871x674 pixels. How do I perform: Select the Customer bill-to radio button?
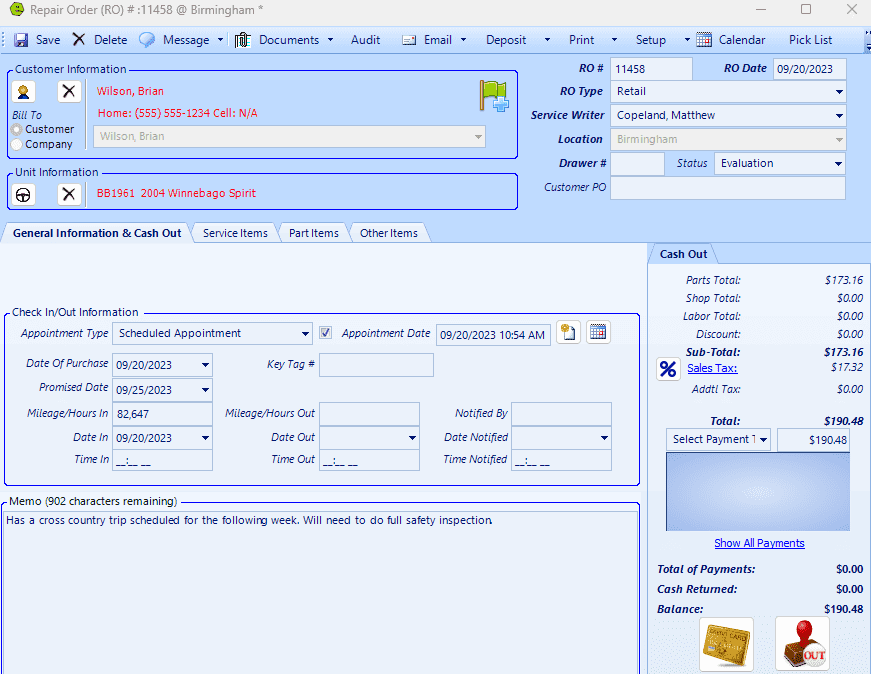tap(17, 129)
